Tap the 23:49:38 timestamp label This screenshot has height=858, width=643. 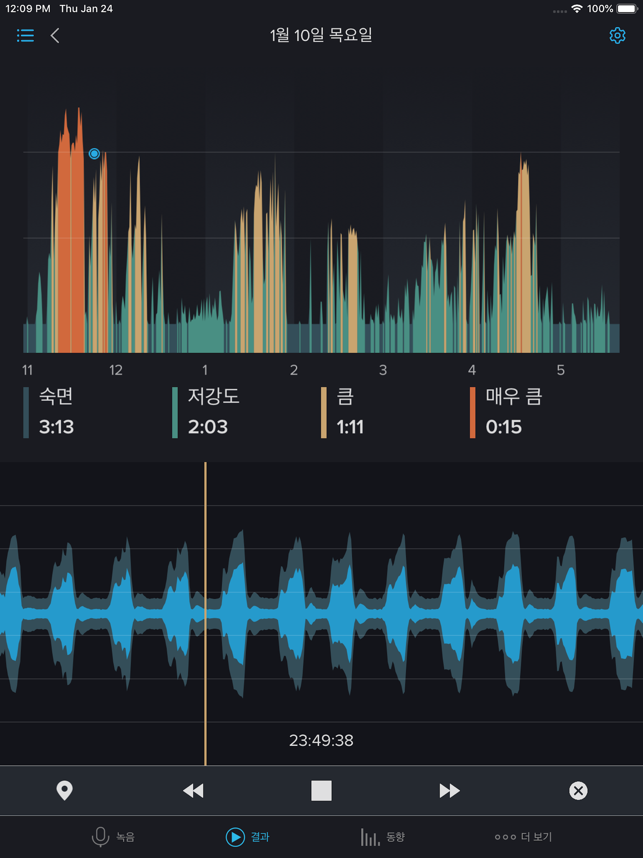pos(321,741)
